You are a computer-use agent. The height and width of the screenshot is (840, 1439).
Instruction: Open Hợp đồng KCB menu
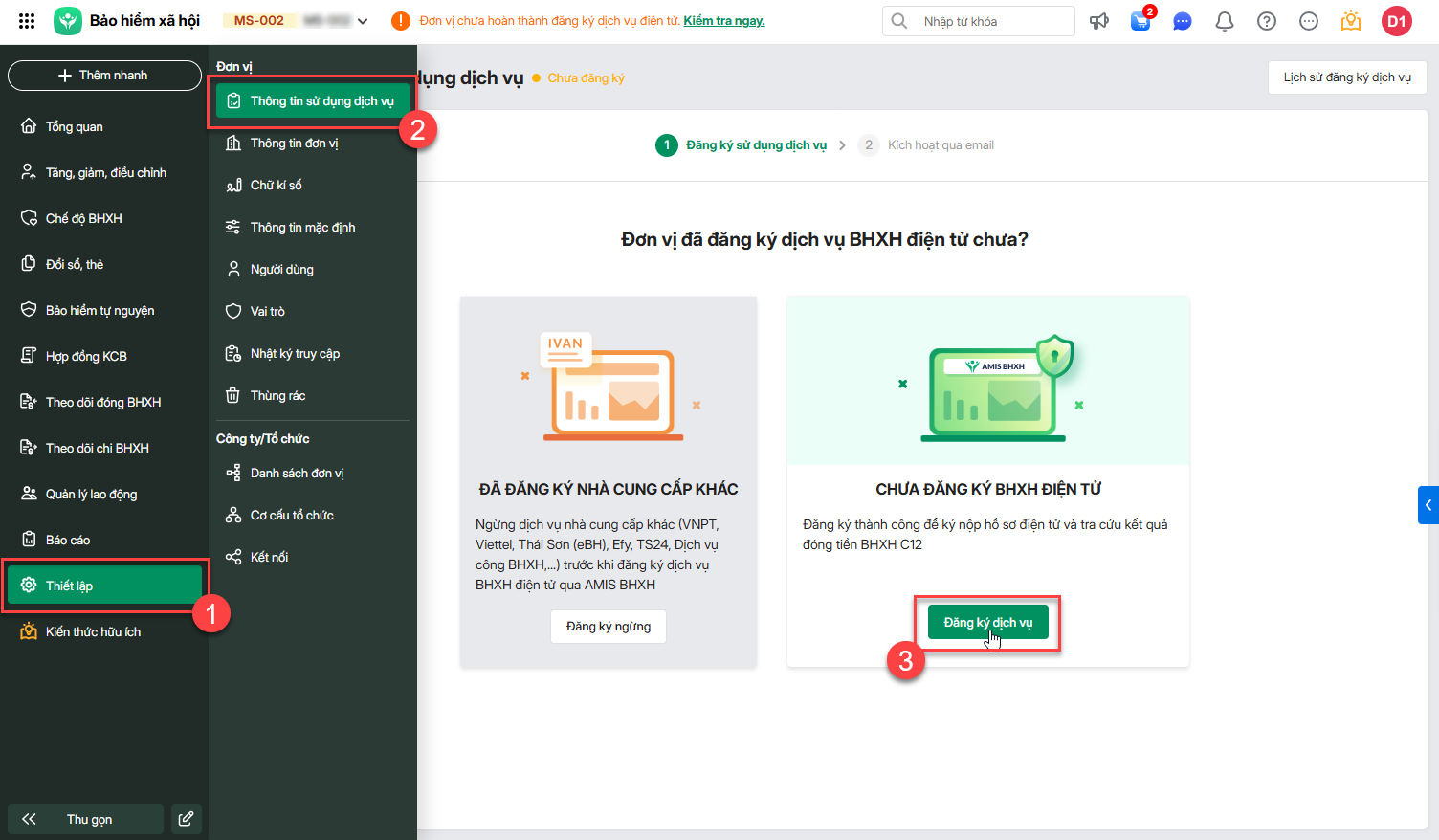(104, 356)
